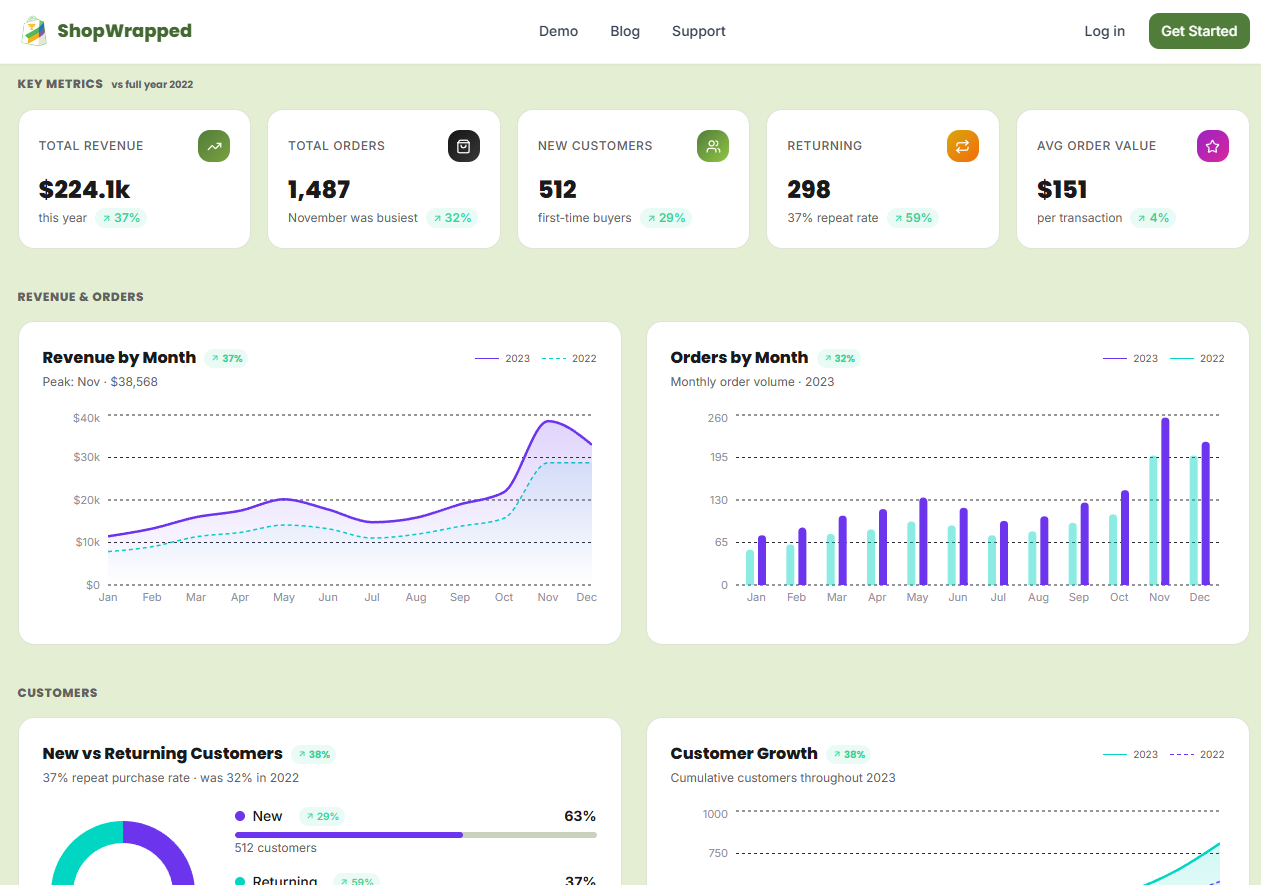
Task: Click the 298 returning value
Action: (809, 189)
